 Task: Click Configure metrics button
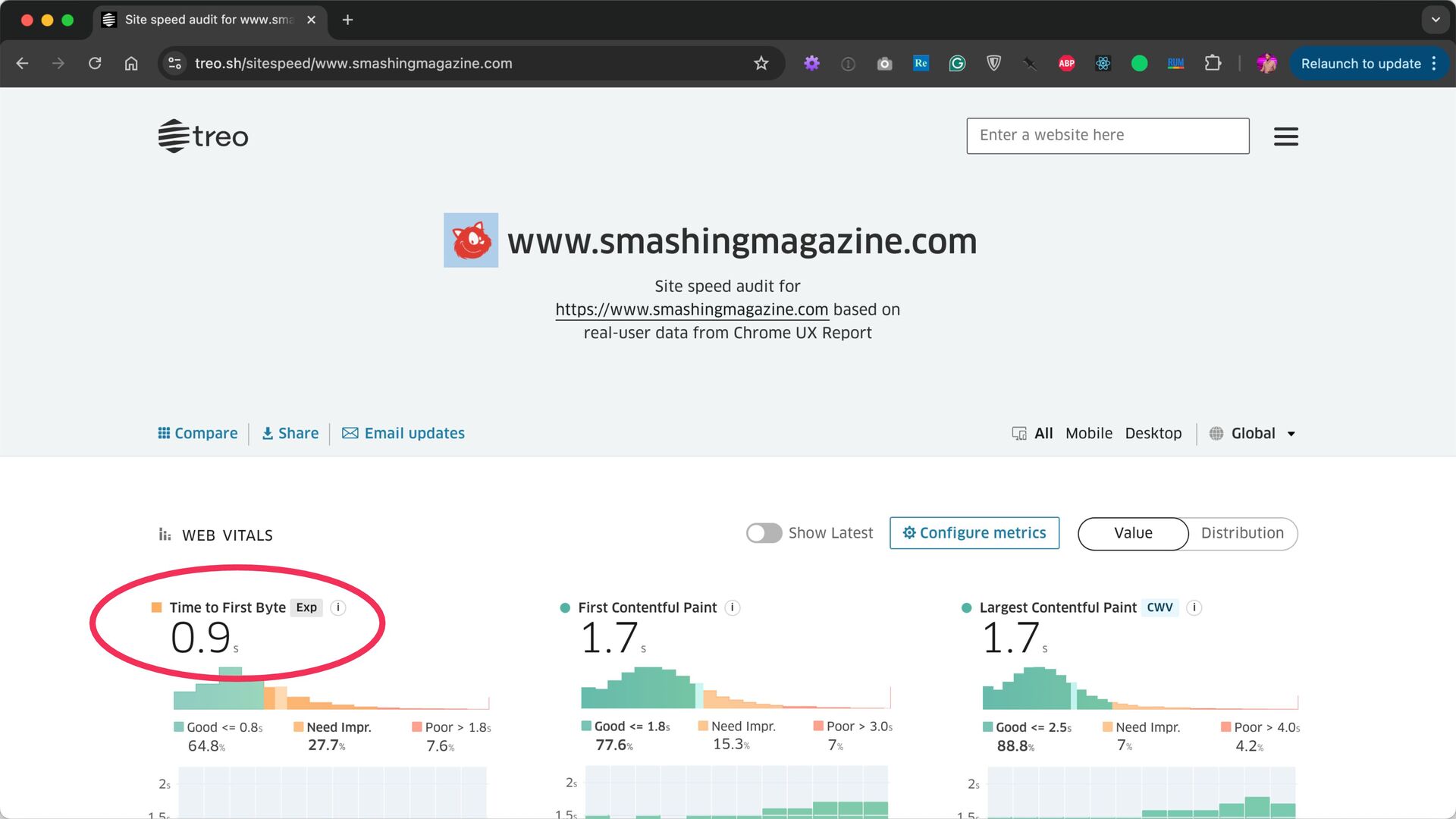[x=974, y=533]
